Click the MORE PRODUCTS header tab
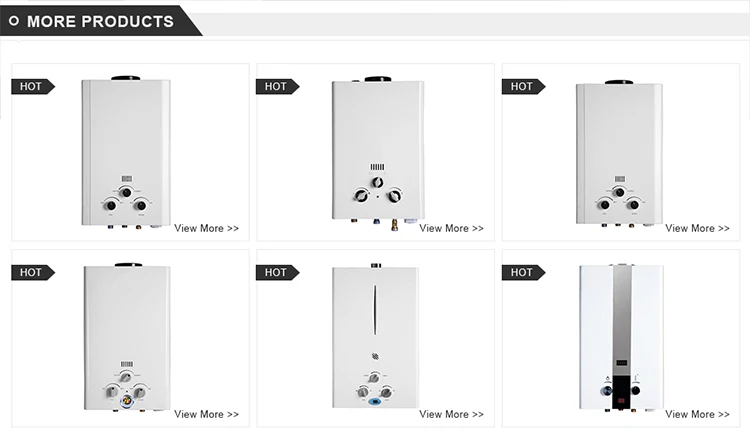The image size is (750, 435). (100, 20)
